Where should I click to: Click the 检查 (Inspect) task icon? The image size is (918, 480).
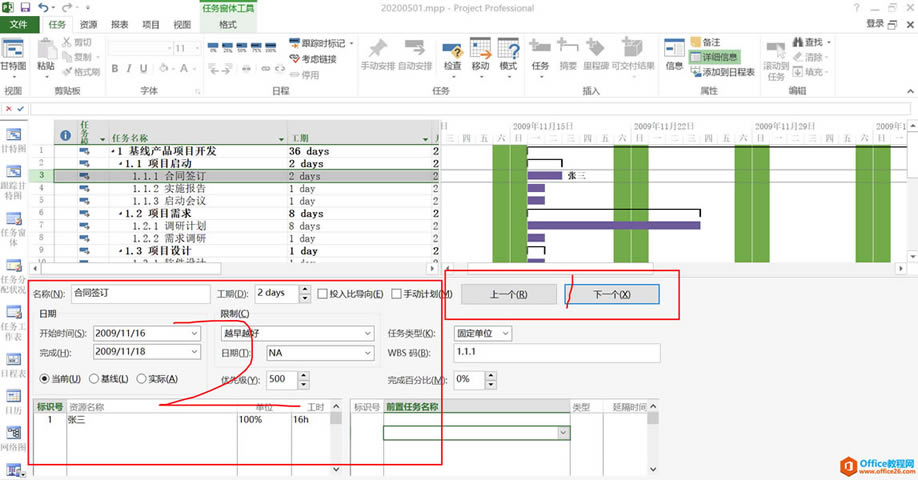[x=452, y=50]
